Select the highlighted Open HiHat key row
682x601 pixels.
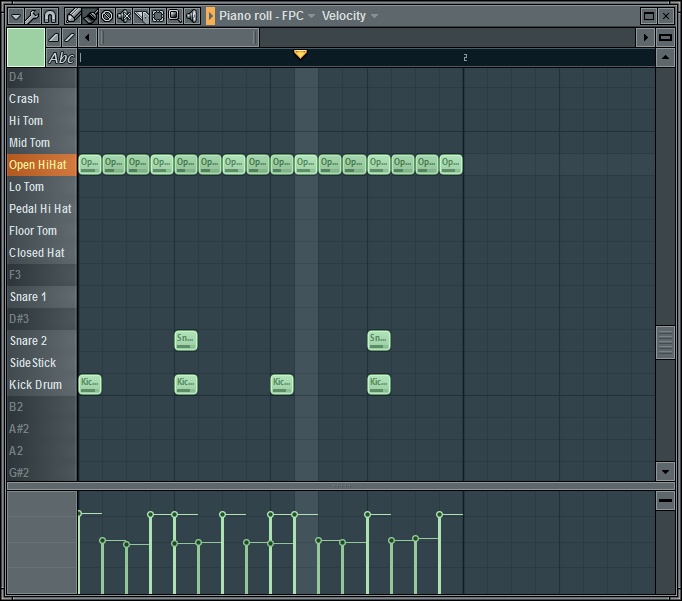(x=42, y=165)
